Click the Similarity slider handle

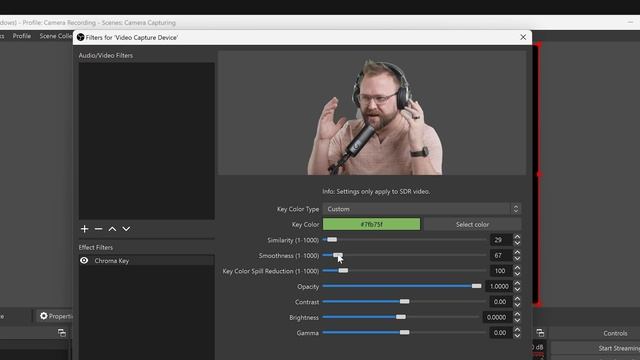[x=332, y=240]
